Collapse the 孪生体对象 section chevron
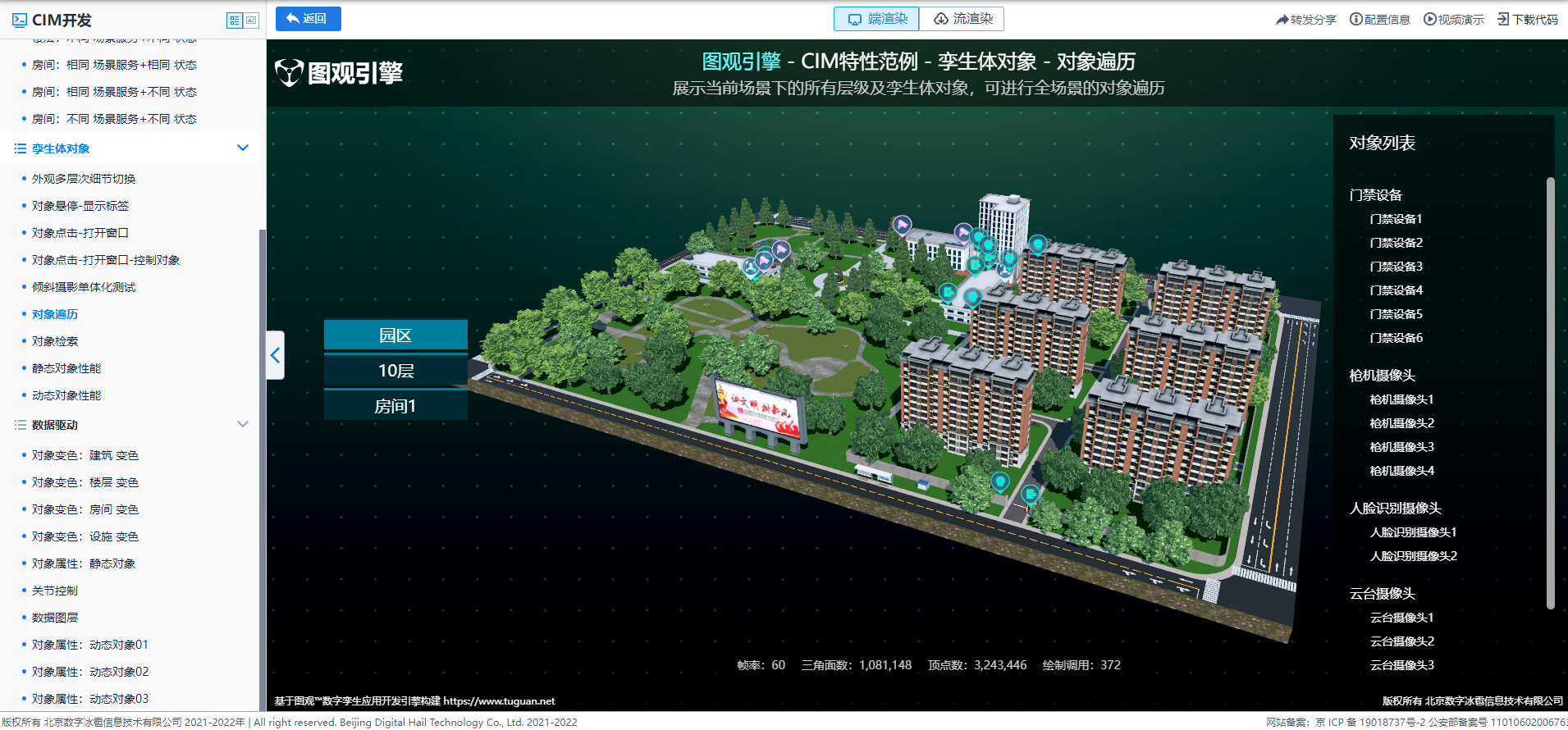The width and height of the screenshot is (1568, 730). click(x=243, y=148)
